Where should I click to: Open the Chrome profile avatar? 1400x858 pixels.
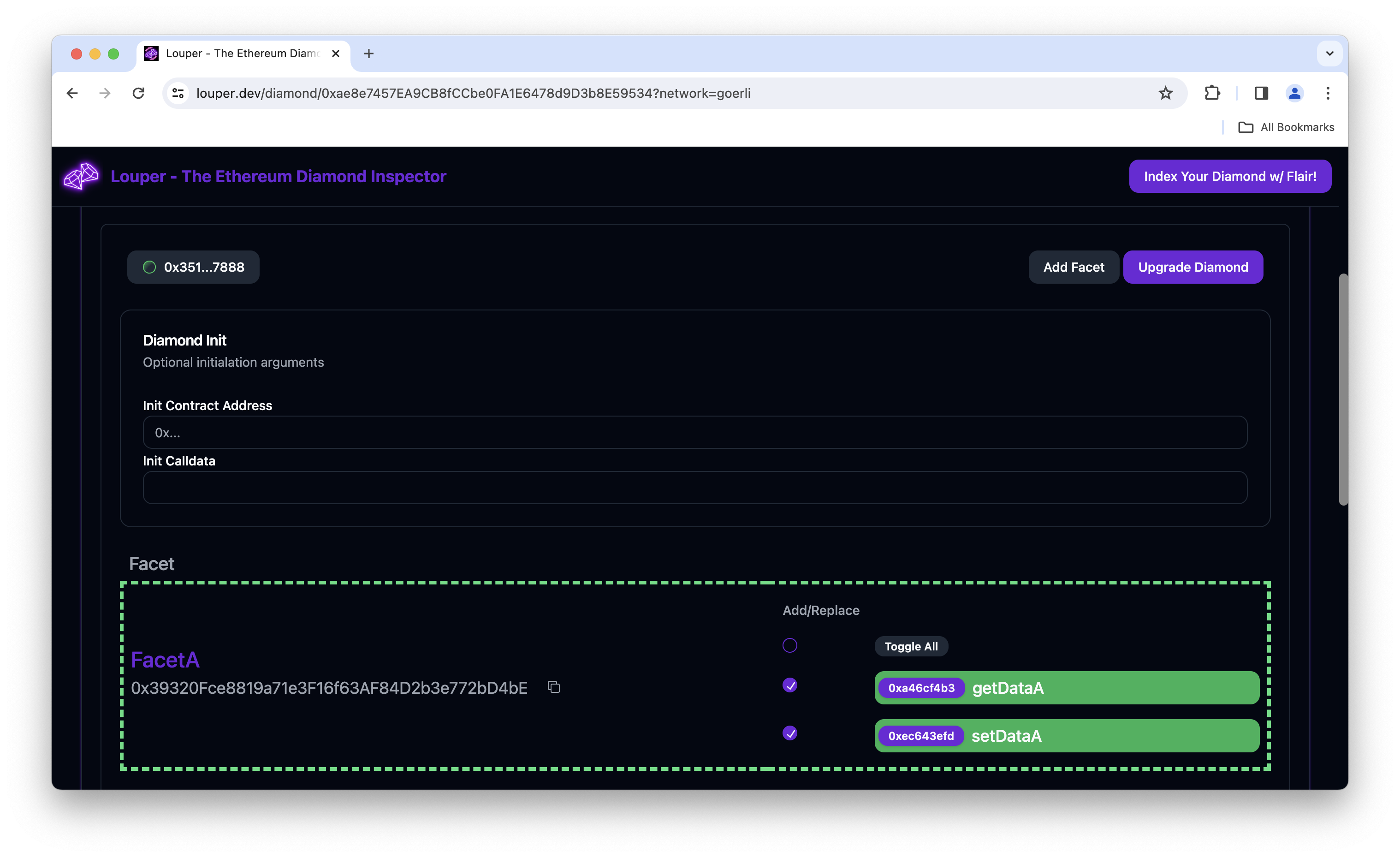pos(1294,93)
